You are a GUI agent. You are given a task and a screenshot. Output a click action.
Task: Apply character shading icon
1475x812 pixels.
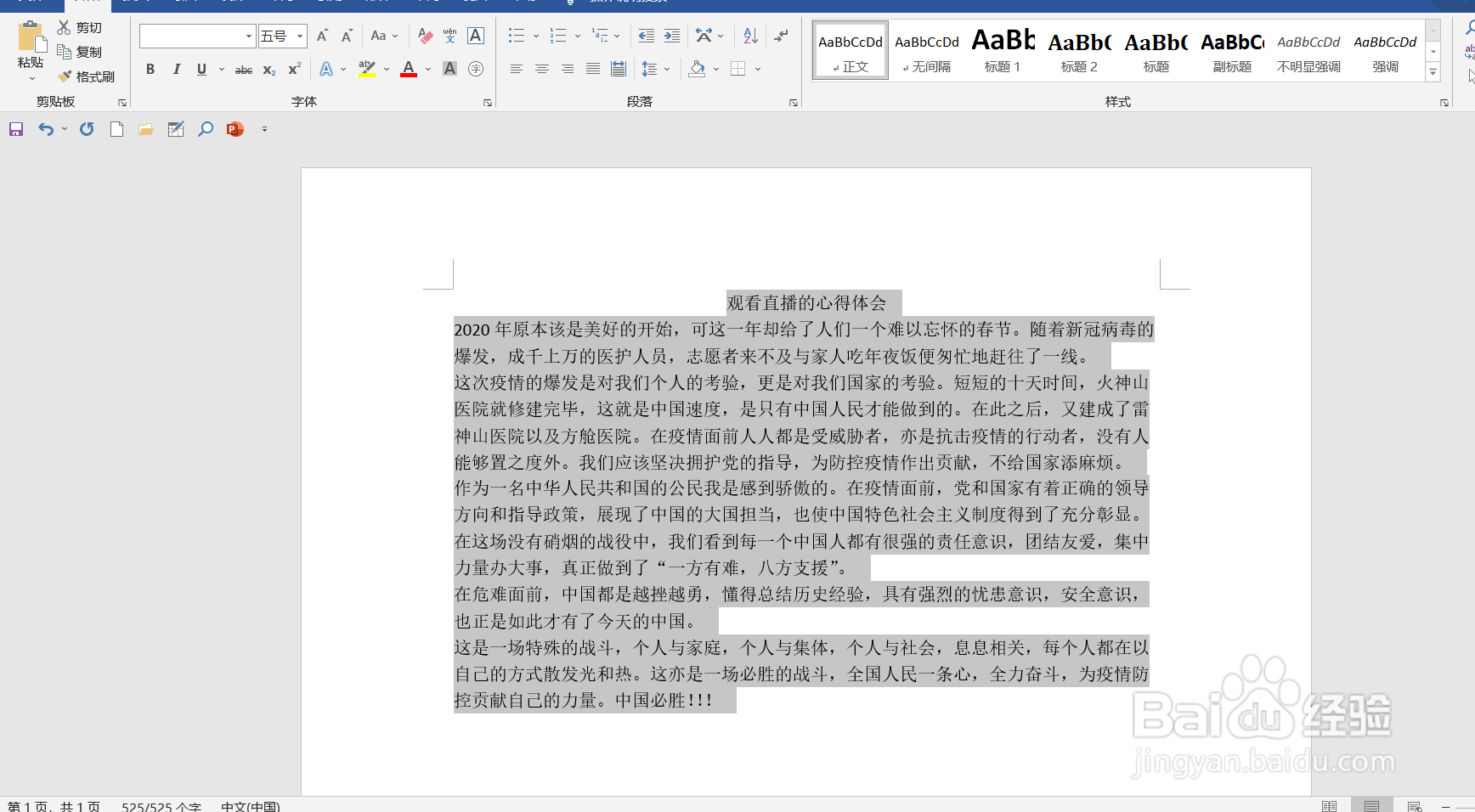[450, 69]
